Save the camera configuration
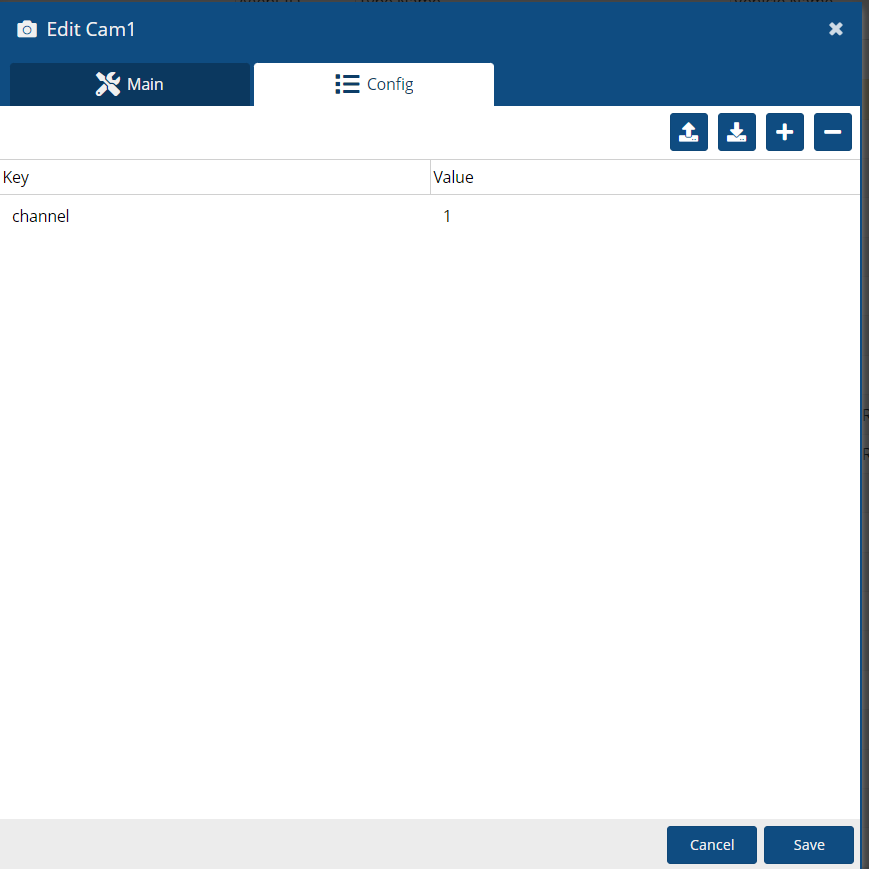This screenshot has height=869, width=869. [x=808, y=845]
